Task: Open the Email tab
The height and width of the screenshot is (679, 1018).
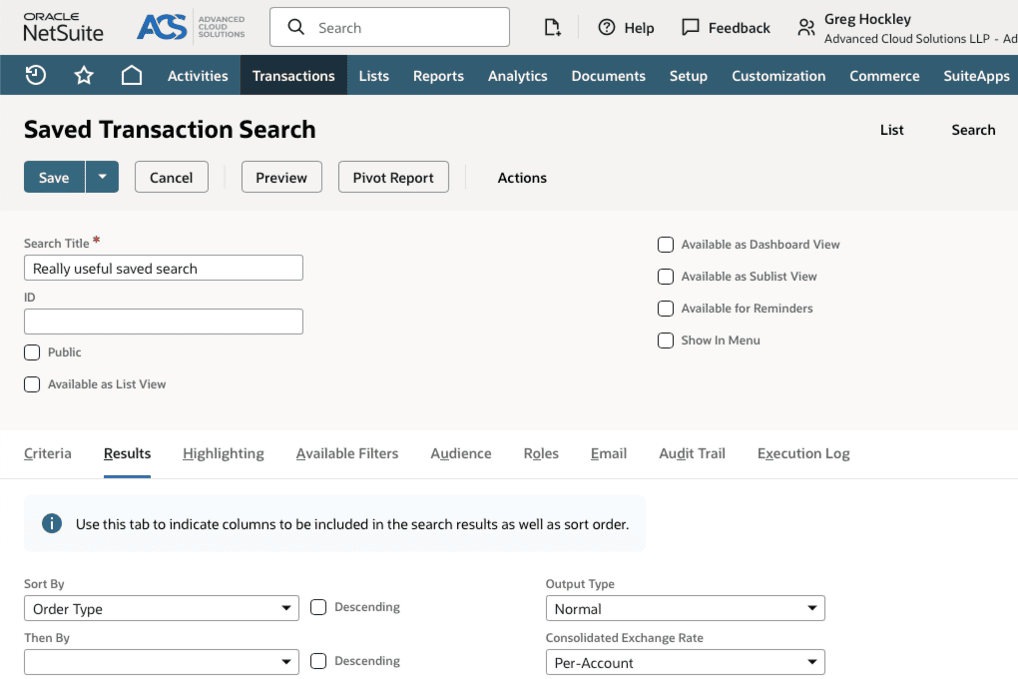Action: (x=609, y=453)
